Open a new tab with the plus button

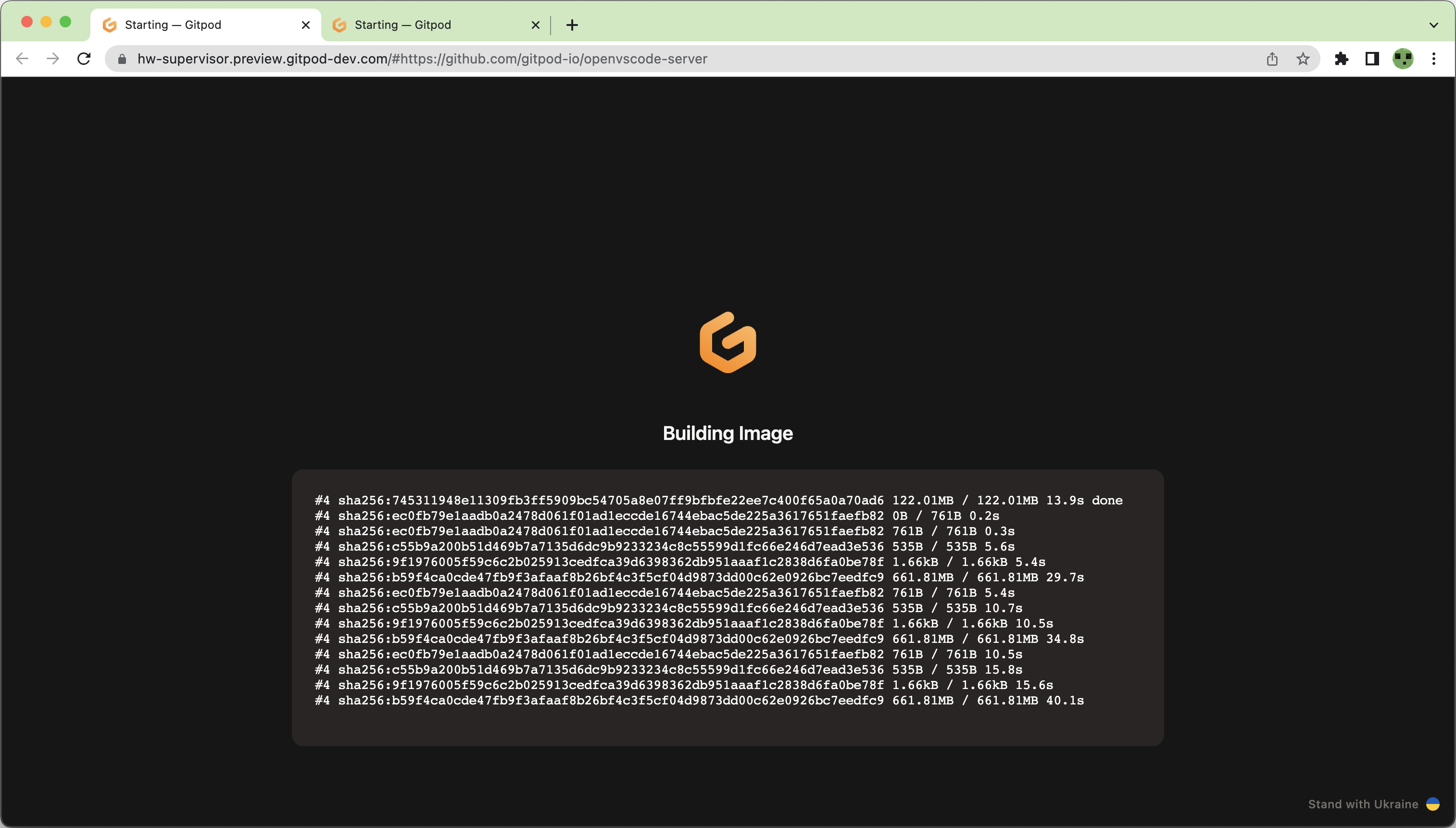click(x=572, y=25)
